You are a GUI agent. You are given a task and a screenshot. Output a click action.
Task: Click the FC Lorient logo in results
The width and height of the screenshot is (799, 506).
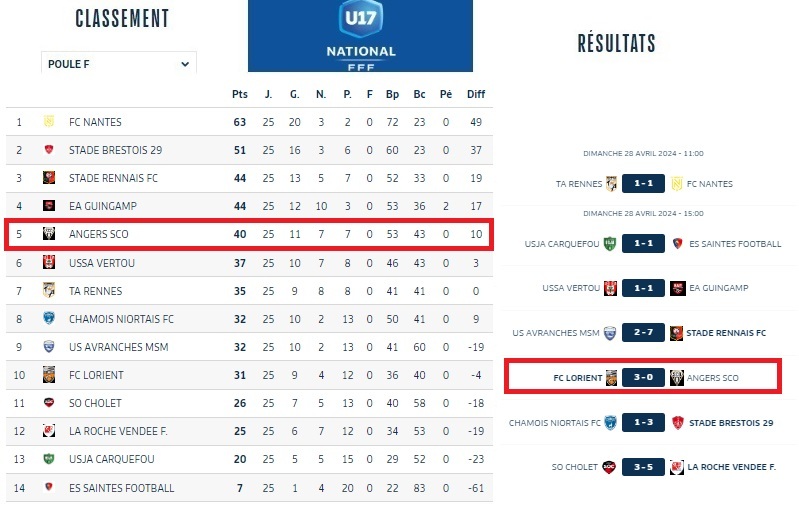coord(611,377)
